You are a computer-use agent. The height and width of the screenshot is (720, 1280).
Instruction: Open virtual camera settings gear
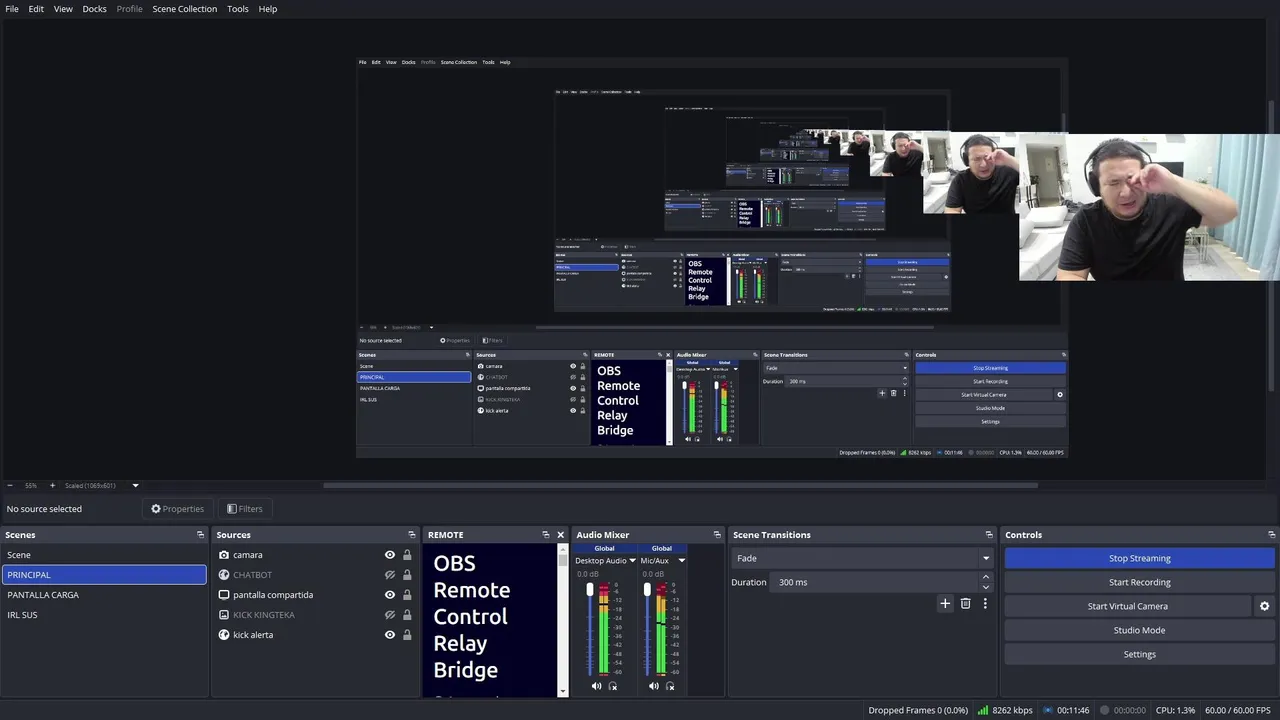coord(1264,606)
